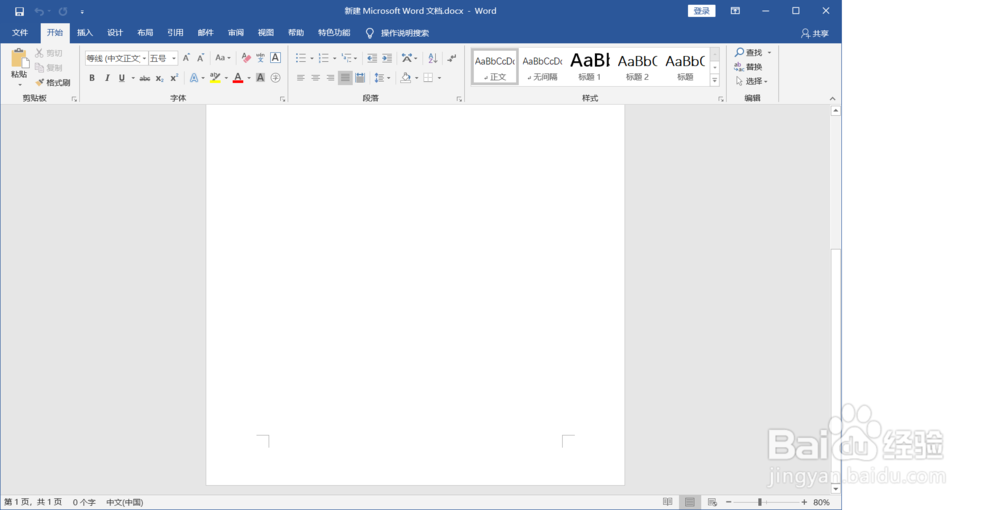Click the Redo icon in title bar

pyautogui.click(x=63, y=11)
